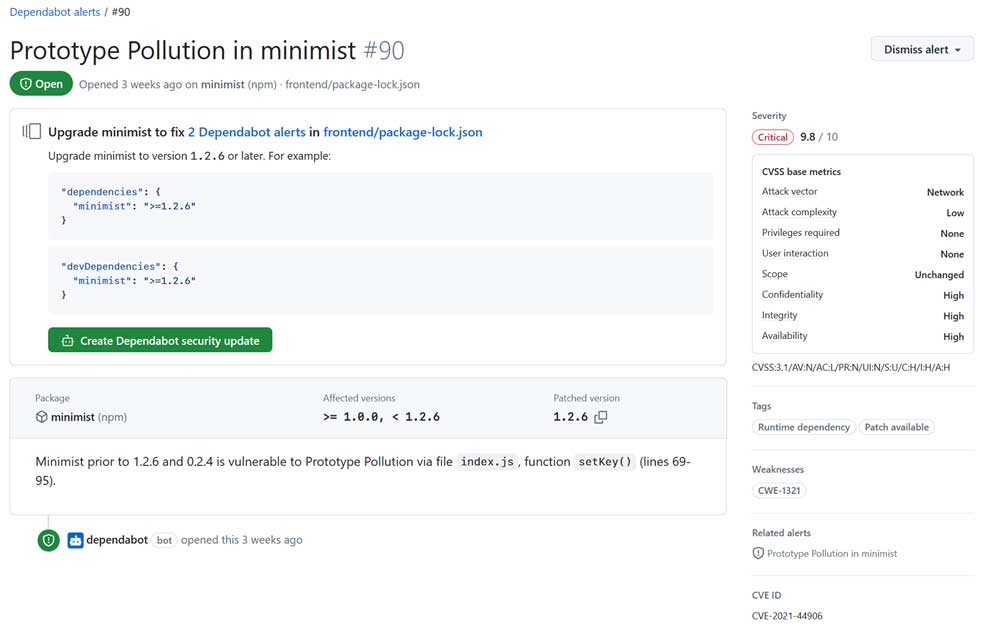999x633 pixels.
Task: Click the 'Related alerts' section heading
Action: click(781, 532)
